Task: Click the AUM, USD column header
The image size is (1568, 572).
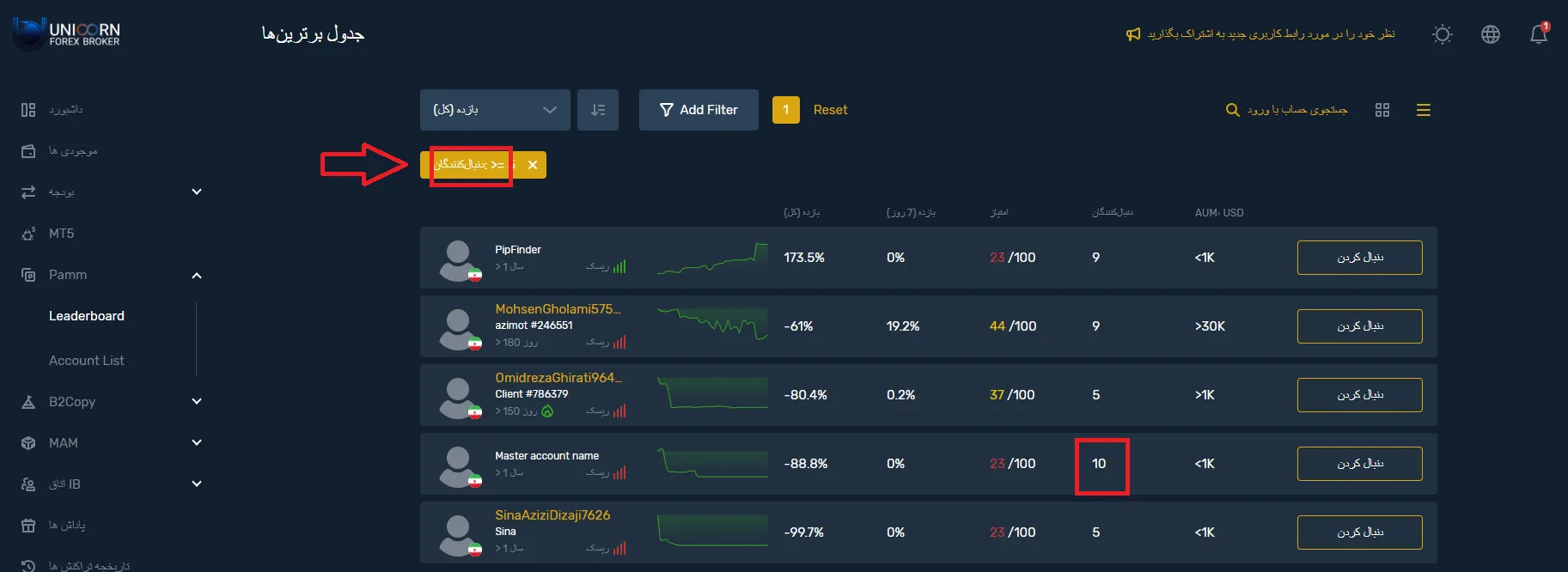Action: click(1219, 213)
